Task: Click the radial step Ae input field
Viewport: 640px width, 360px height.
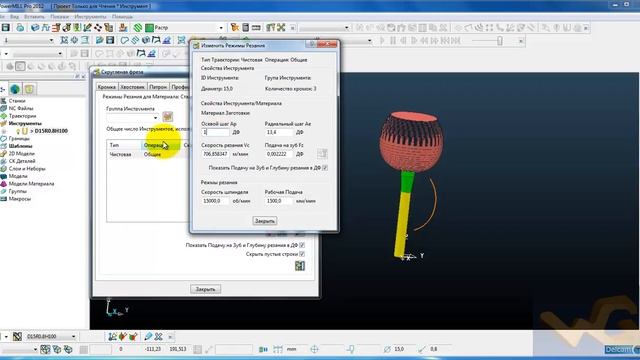Action: 279,132
